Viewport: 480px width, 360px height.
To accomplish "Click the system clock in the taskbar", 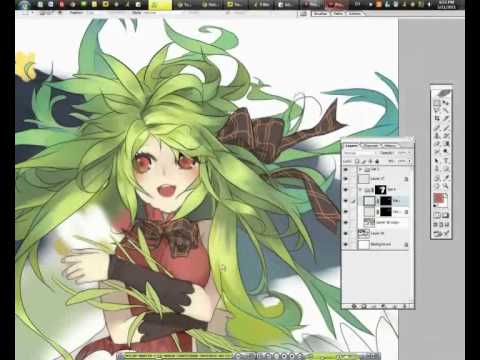I will [447, 4].
